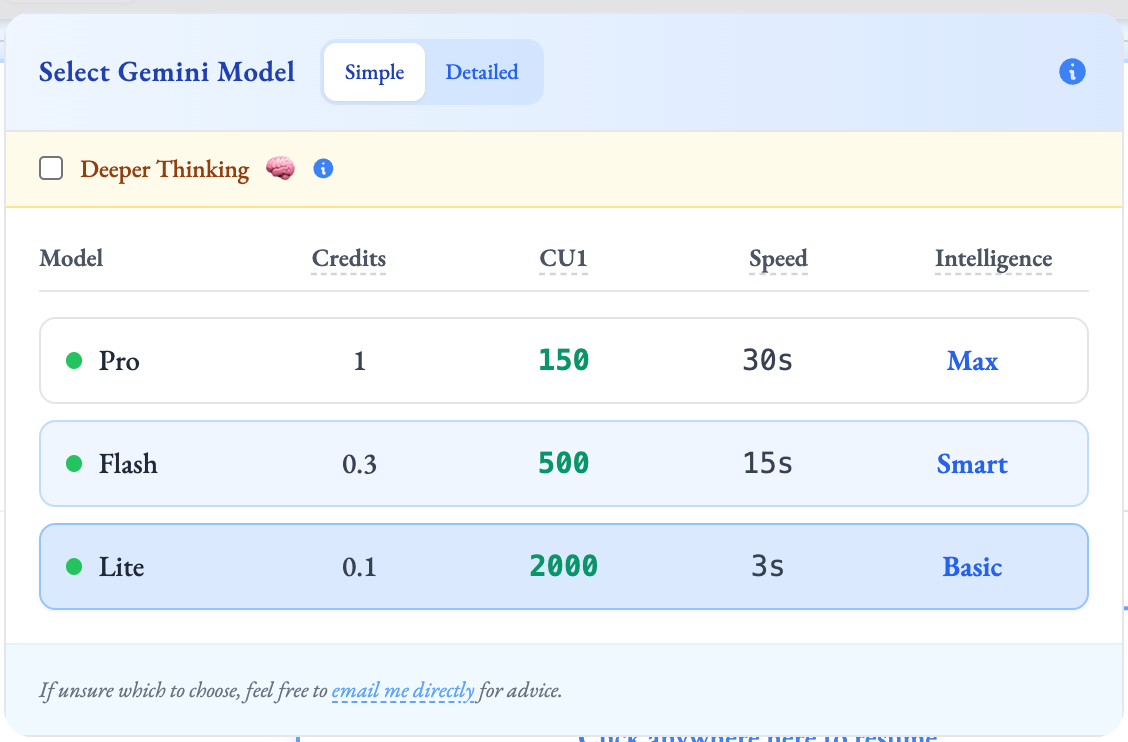
Task: Open the email me directly link
Action: [x=403, y=691]
